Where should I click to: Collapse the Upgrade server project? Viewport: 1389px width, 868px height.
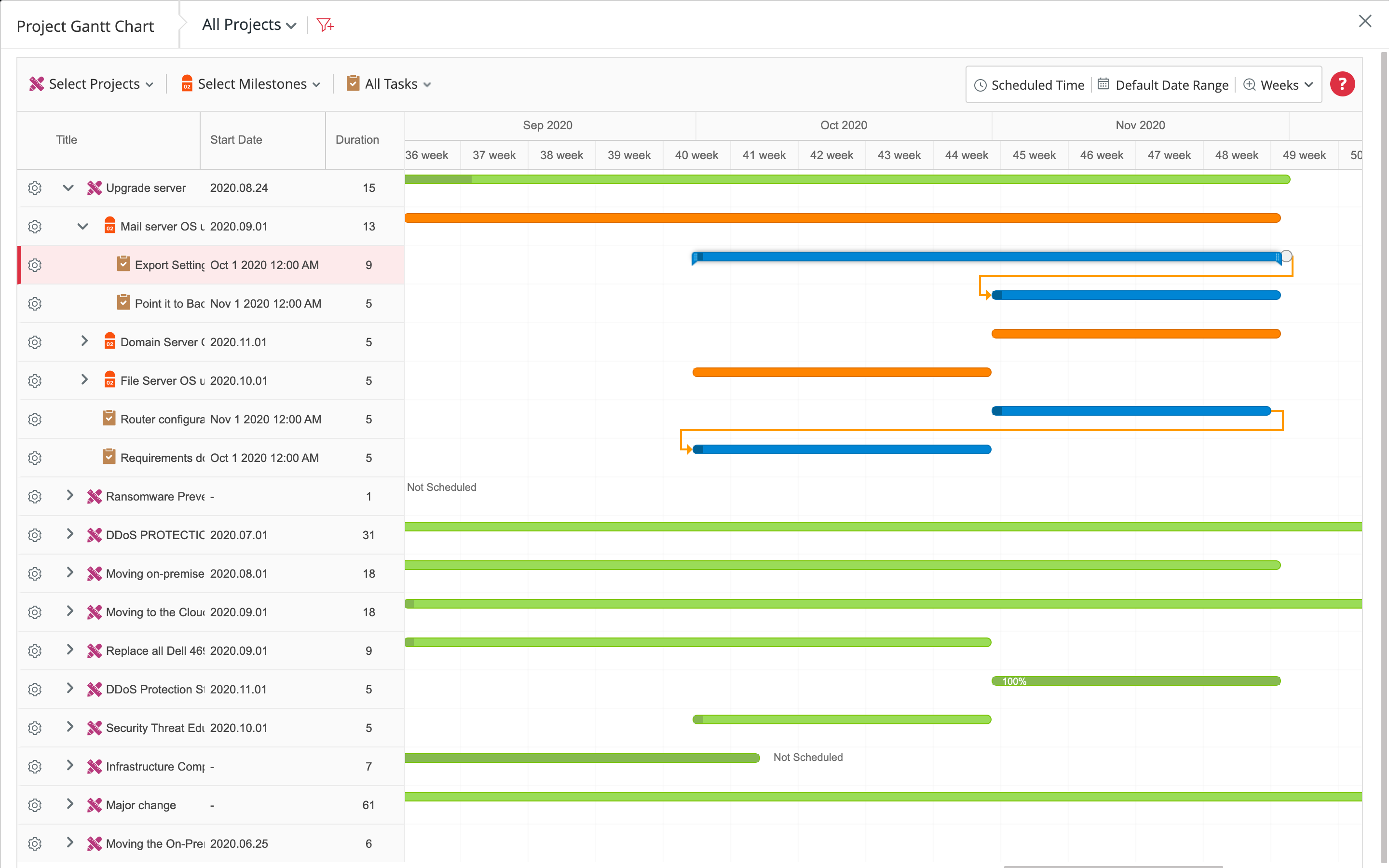(x=68, y=188)
